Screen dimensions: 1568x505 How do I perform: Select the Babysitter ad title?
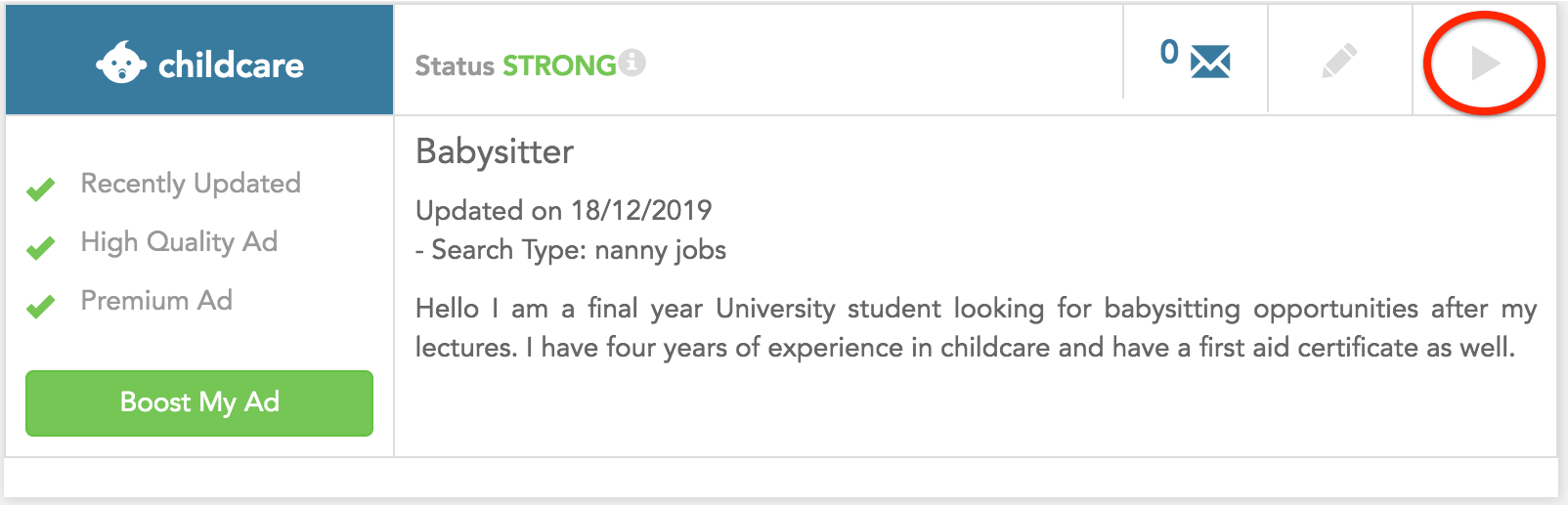point(495,152)
